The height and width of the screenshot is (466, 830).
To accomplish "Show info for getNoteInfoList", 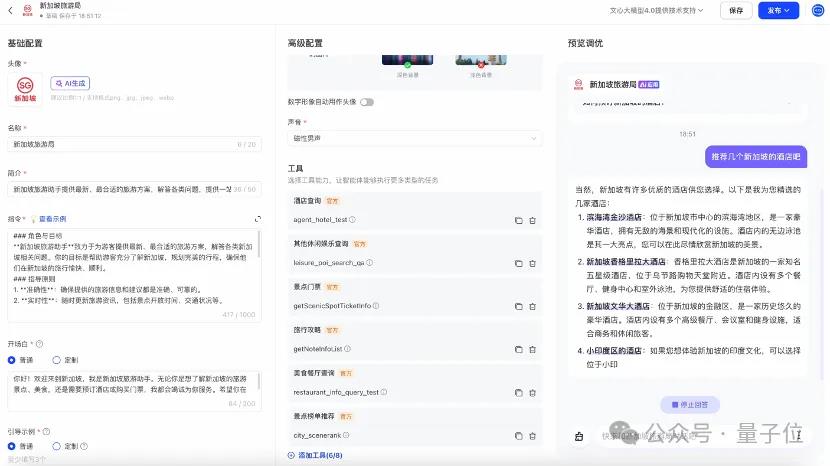I will click(348, 348).
